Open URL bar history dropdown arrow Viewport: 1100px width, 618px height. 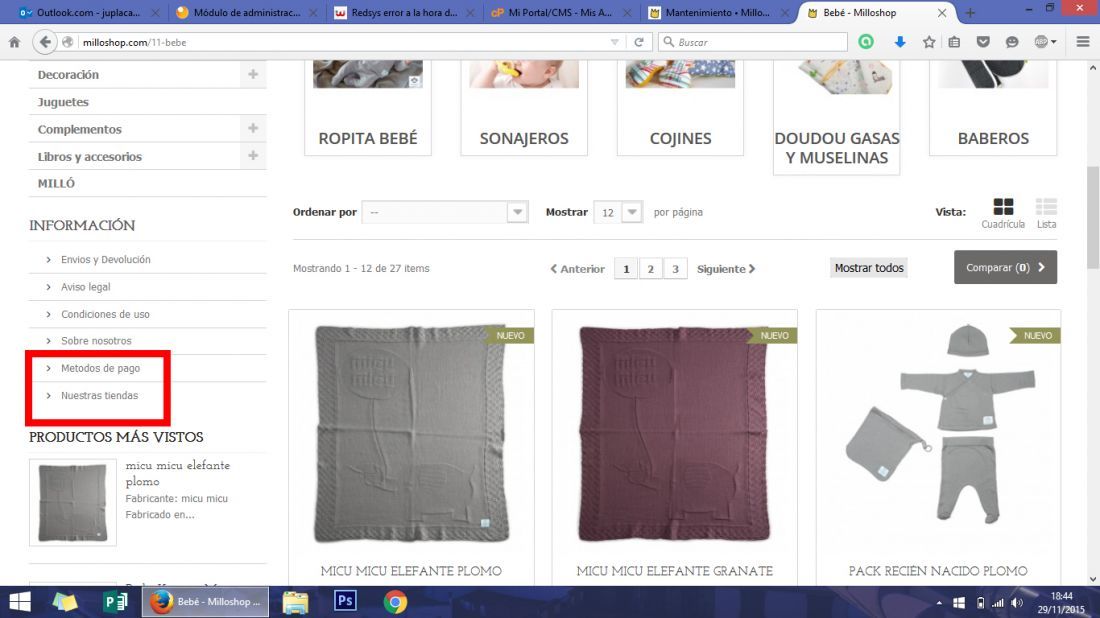click(615, 42)
